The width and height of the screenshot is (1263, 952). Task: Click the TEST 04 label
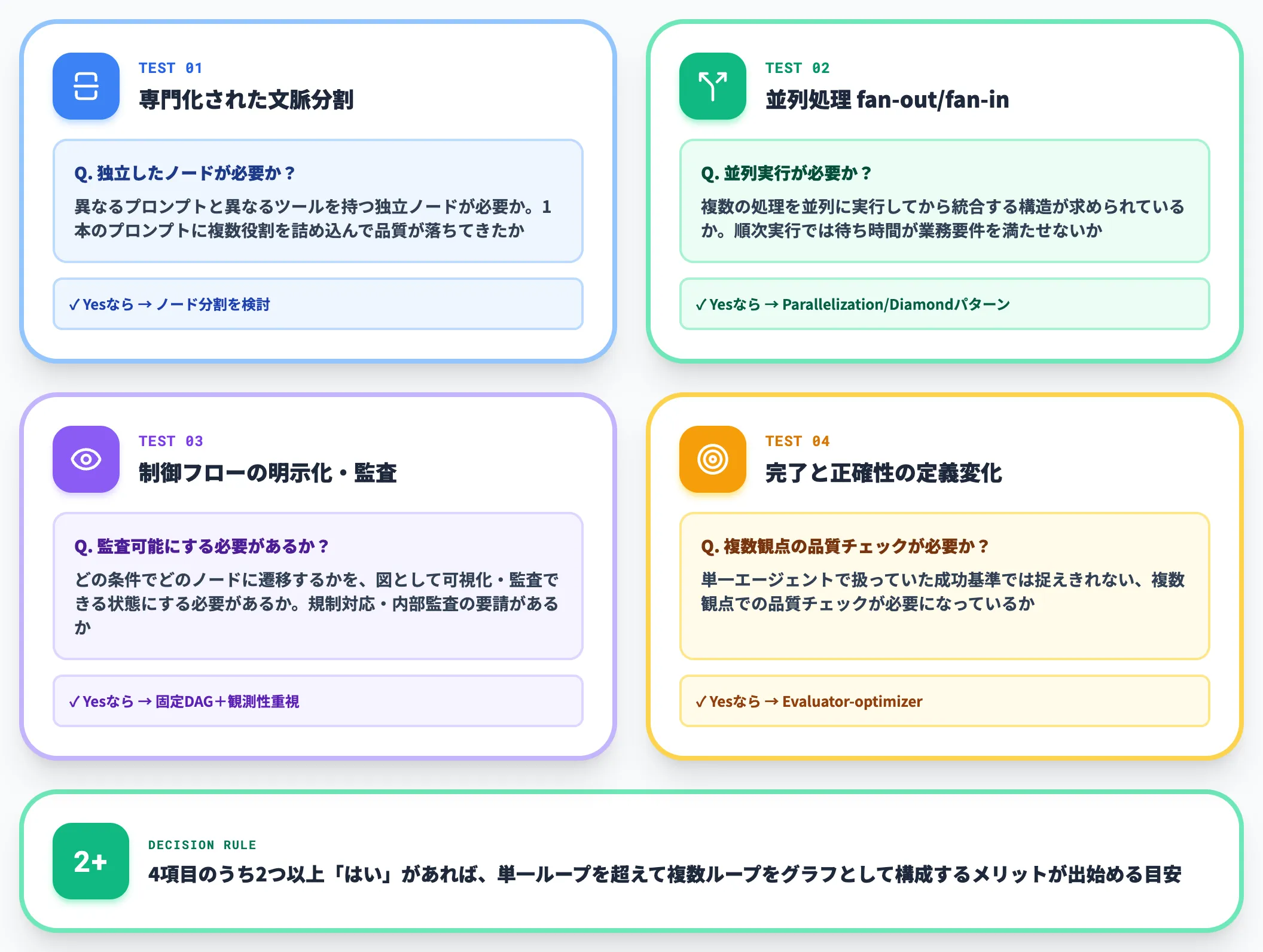pyautogui.click(x=797, y=441)
